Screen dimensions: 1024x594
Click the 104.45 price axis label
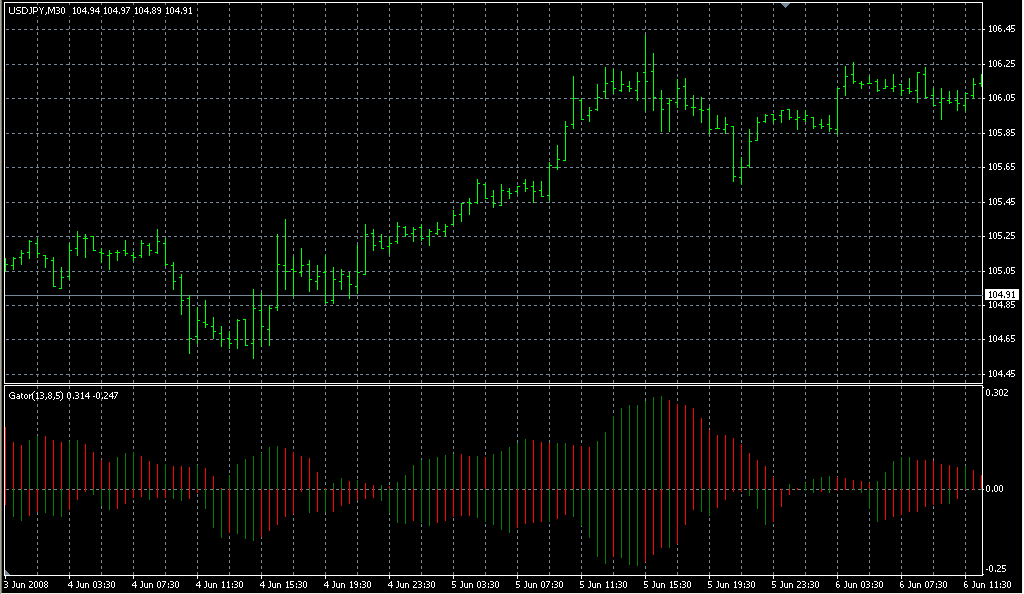coord(1001,374)
